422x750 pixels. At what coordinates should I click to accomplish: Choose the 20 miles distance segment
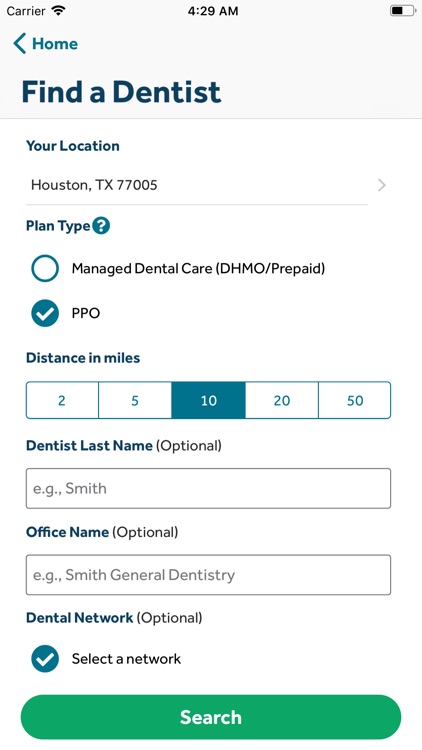[282, 400]
